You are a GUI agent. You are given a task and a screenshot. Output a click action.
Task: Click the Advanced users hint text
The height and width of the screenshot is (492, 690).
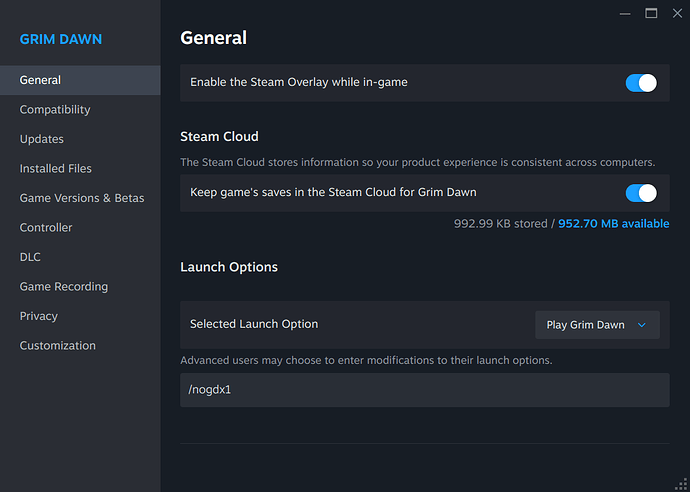(366, 360)
